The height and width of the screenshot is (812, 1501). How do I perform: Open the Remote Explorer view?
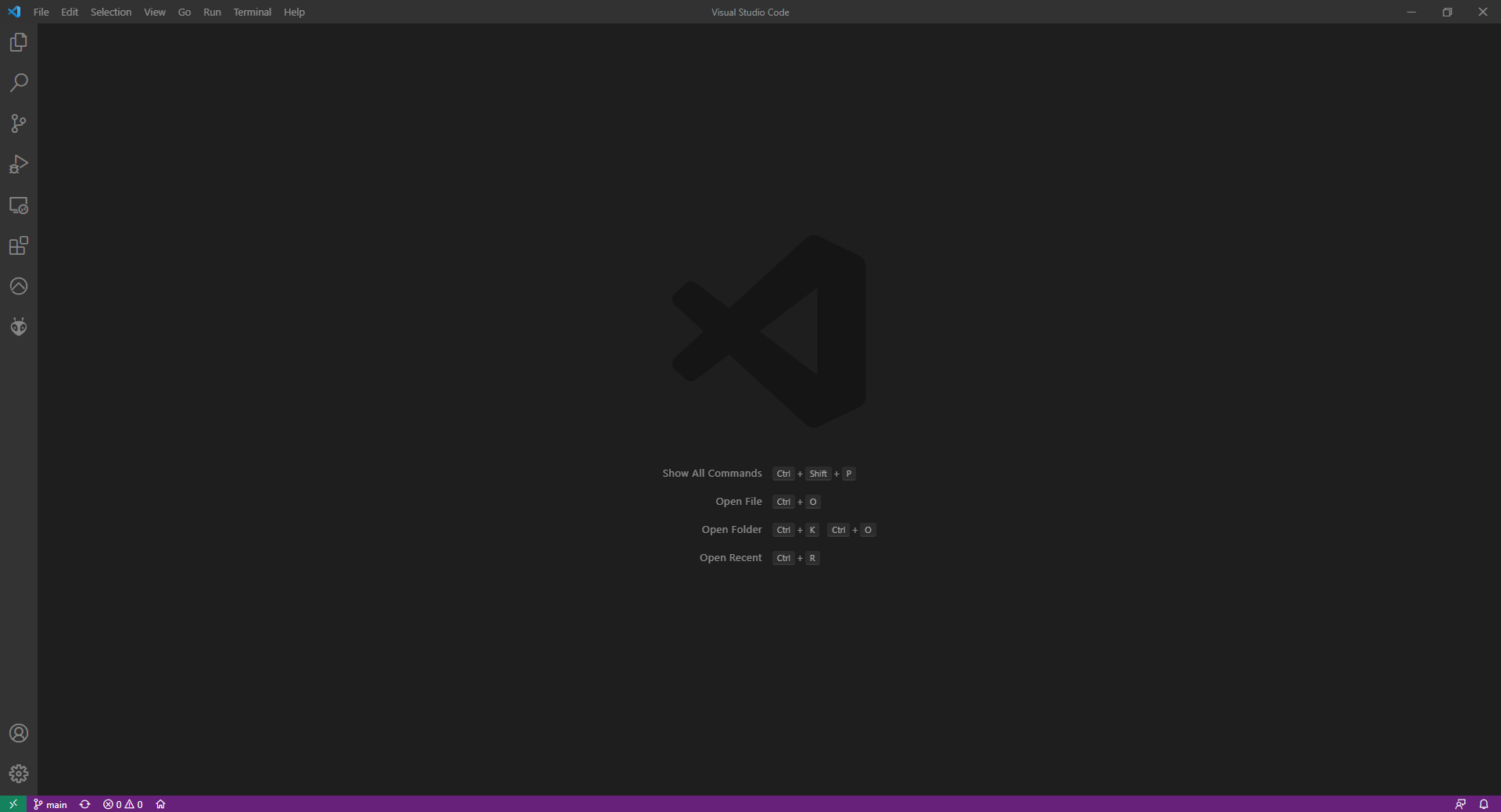point(19,205)
